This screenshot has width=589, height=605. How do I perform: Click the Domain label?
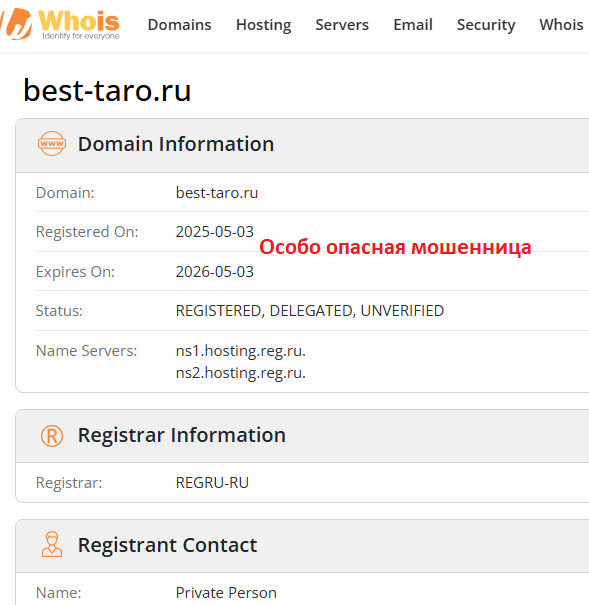(x=65, y=193)
